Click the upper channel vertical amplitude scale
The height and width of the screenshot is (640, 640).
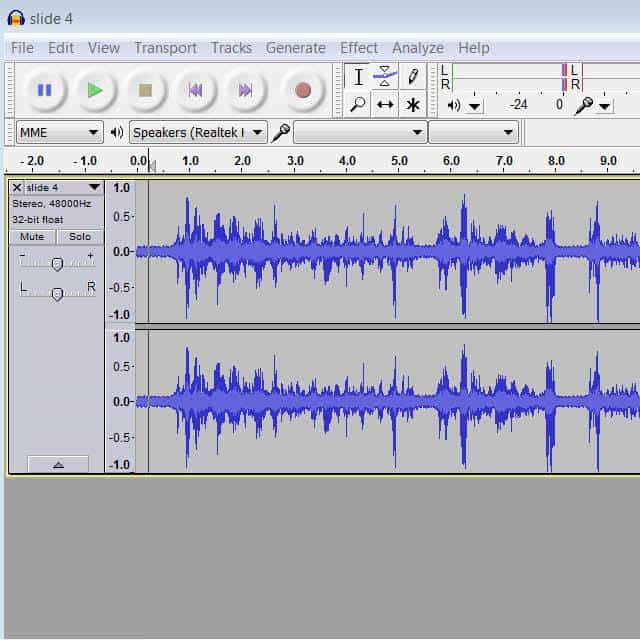point(120,252)
